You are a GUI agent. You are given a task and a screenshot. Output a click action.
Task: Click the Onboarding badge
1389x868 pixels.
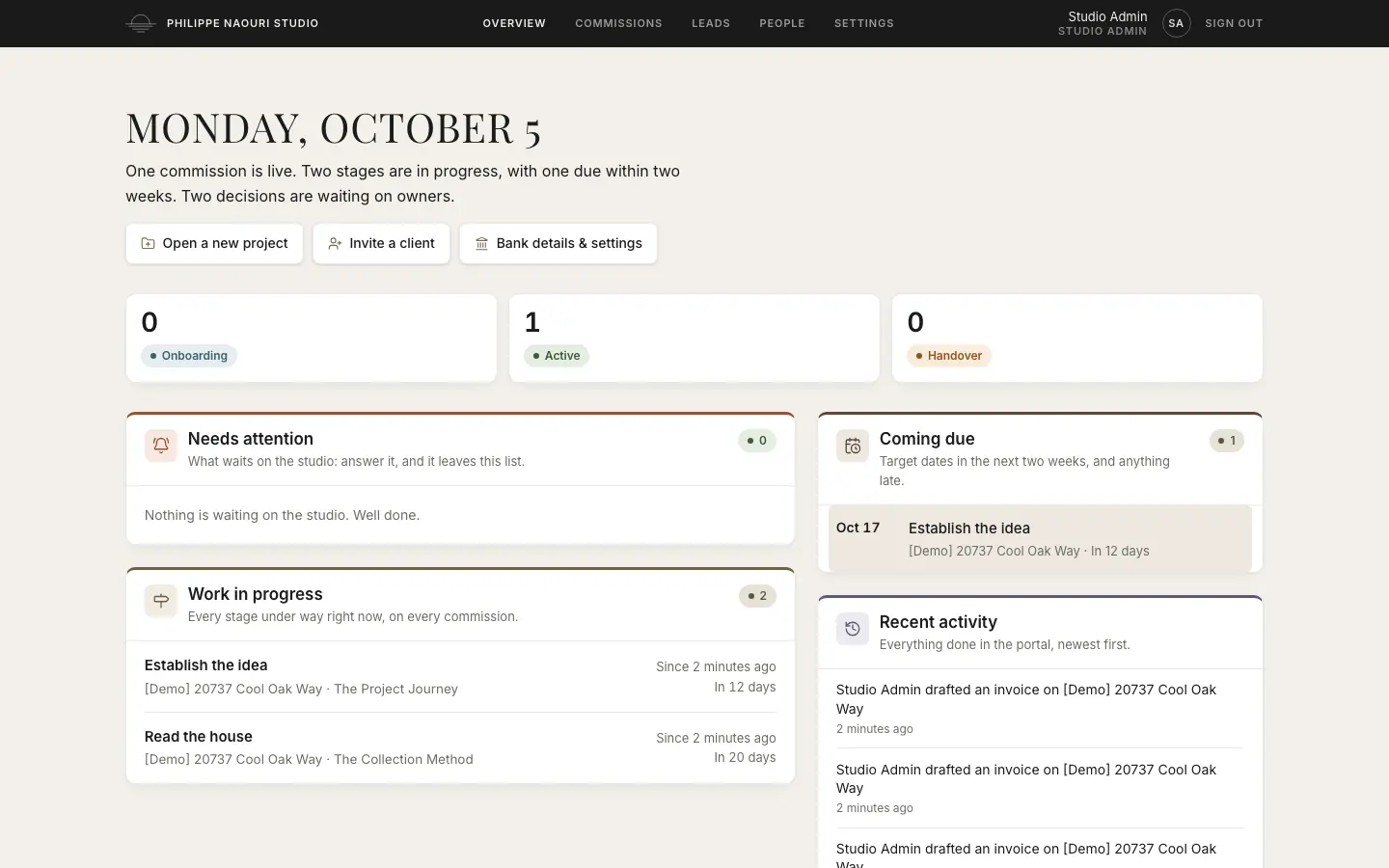[189, 356]
